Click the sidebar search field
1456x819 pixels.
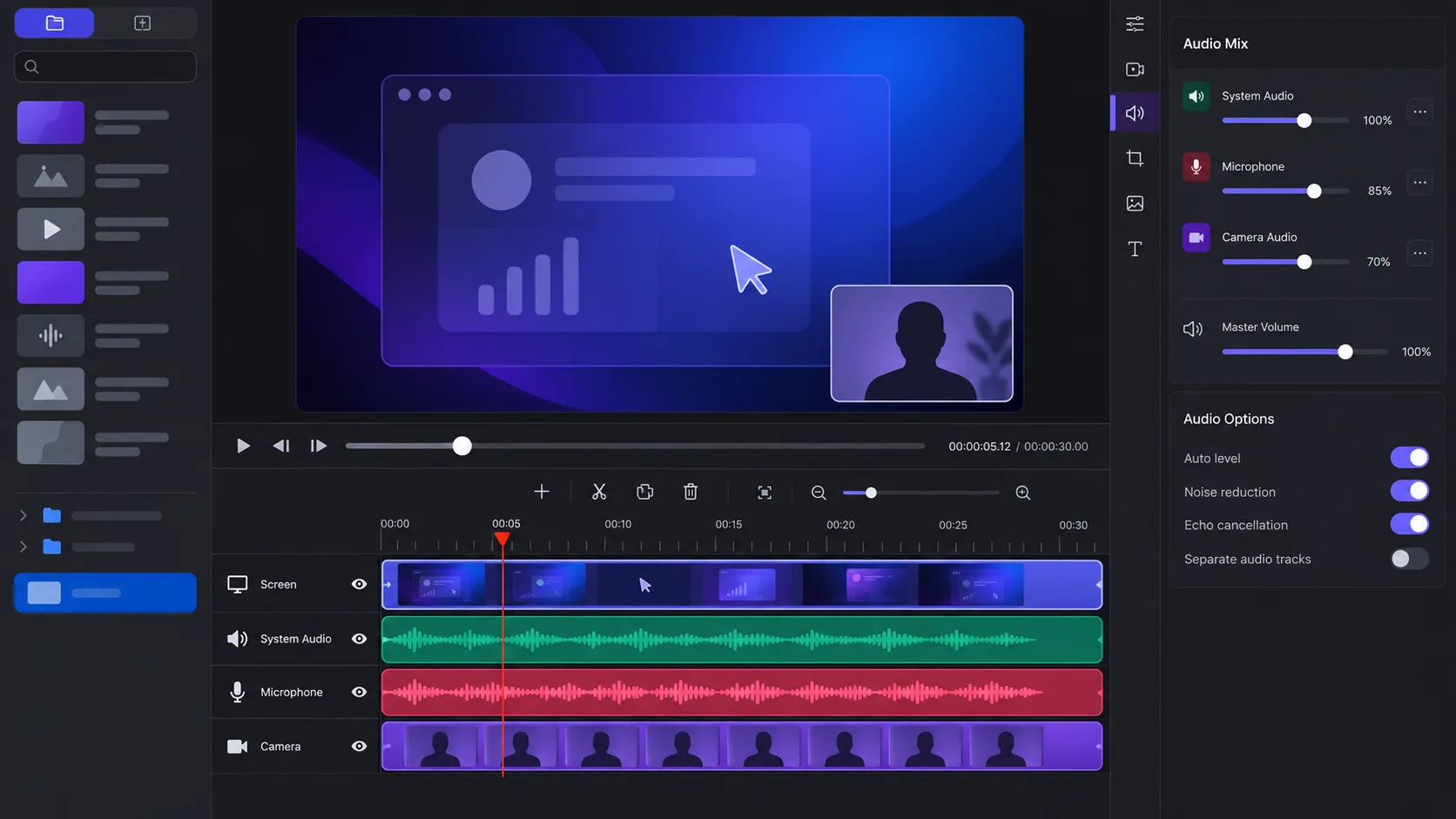click(105, 67)
